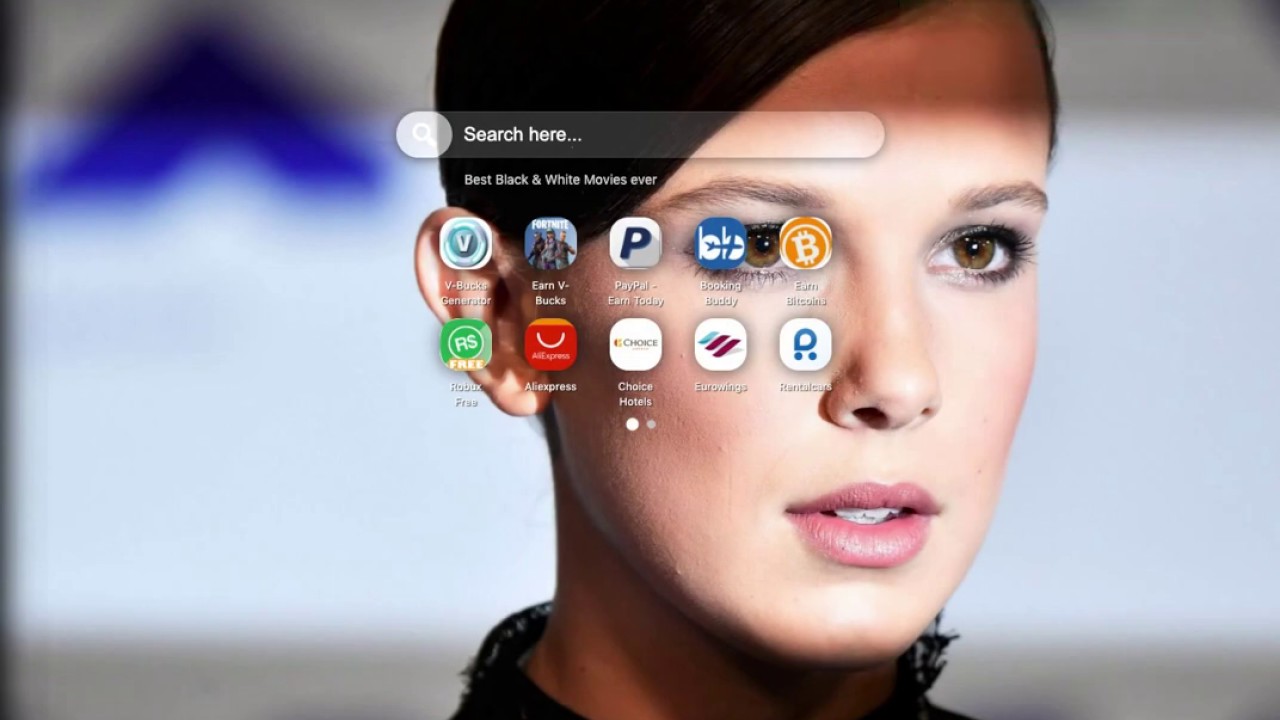1280x720 pixels.
Task: Open the Rentalcars shortcut
Action: (805, 344)
